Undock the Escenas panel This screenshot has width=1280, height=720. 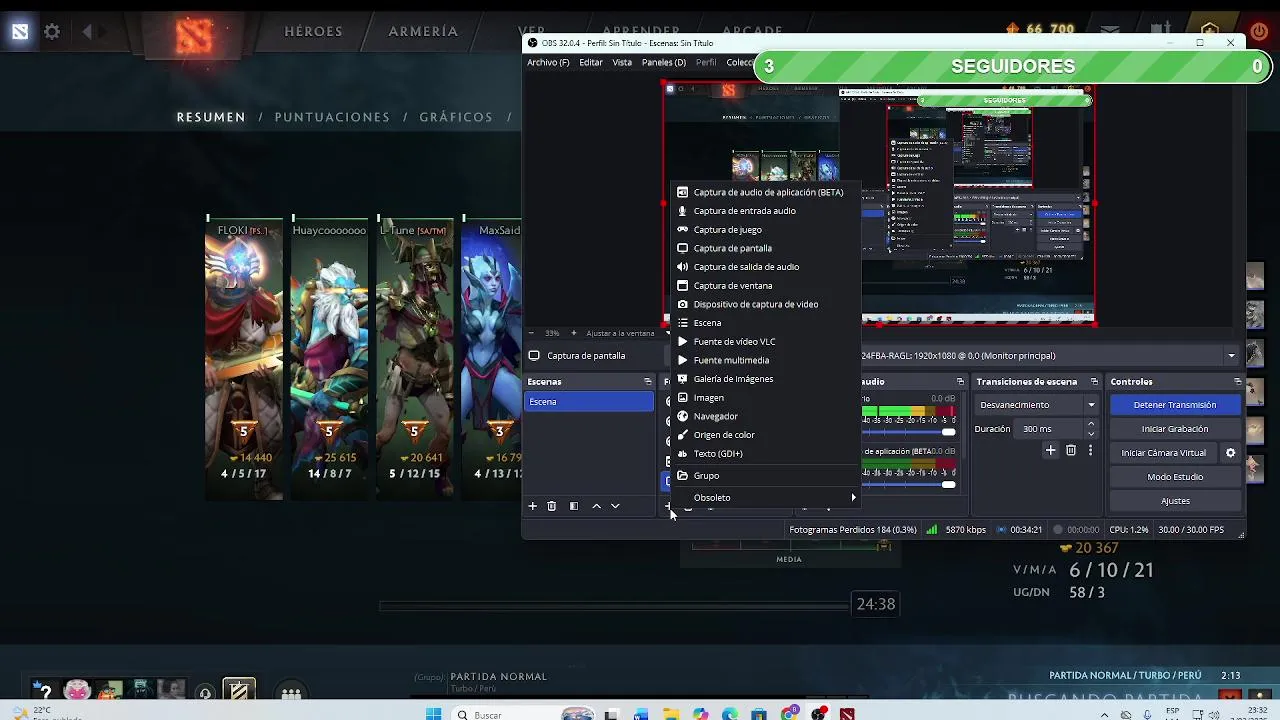coord(647,382)
